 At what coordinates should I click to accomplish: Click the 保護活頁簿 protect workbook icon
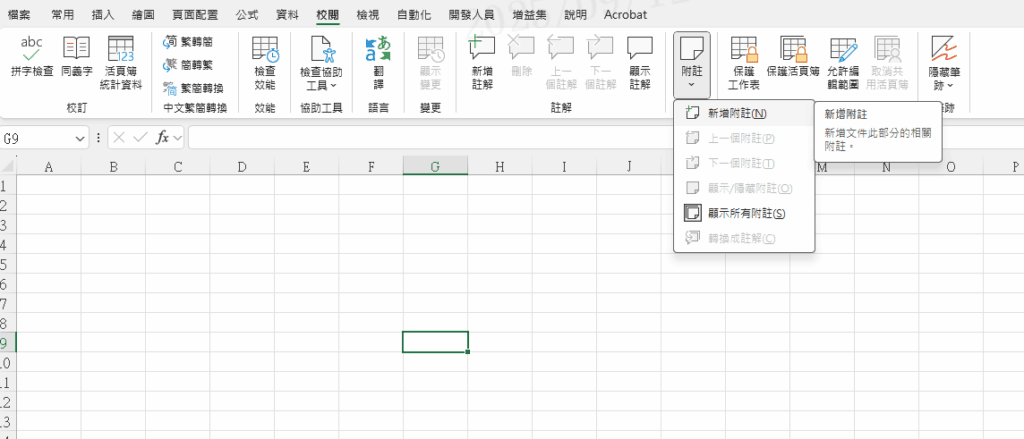[793, 57]
